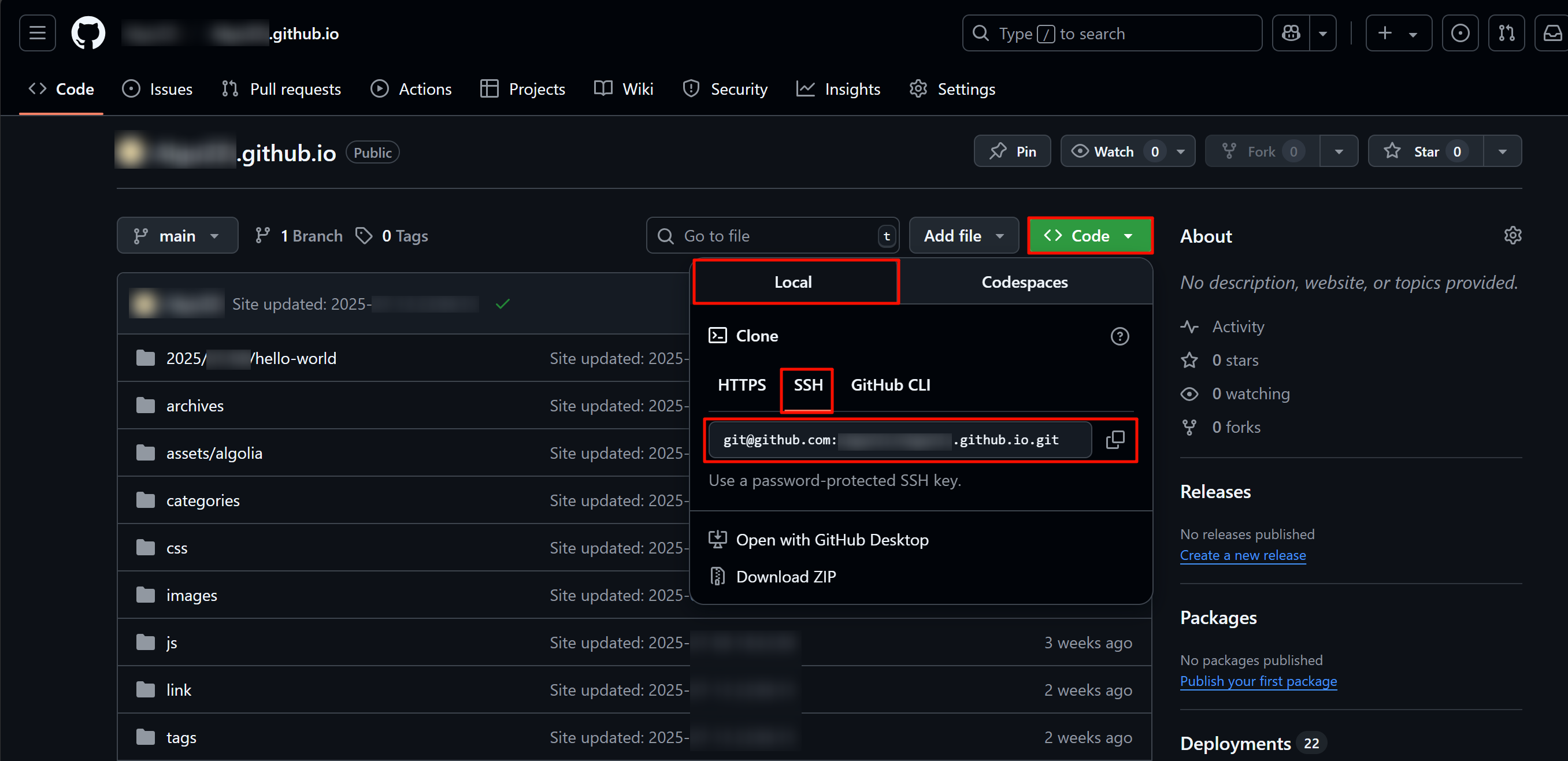Viewport: 1568px width, 761px height.
Task: View the 0 forks link
Action: click(1221, 428)
